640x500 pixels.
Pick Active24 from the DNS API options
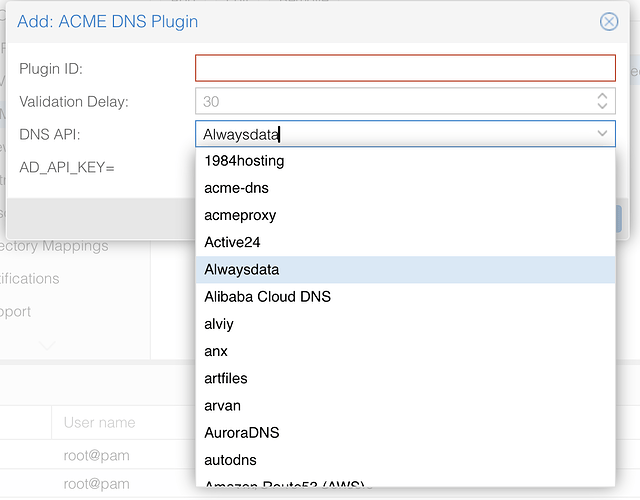point(405,242)
